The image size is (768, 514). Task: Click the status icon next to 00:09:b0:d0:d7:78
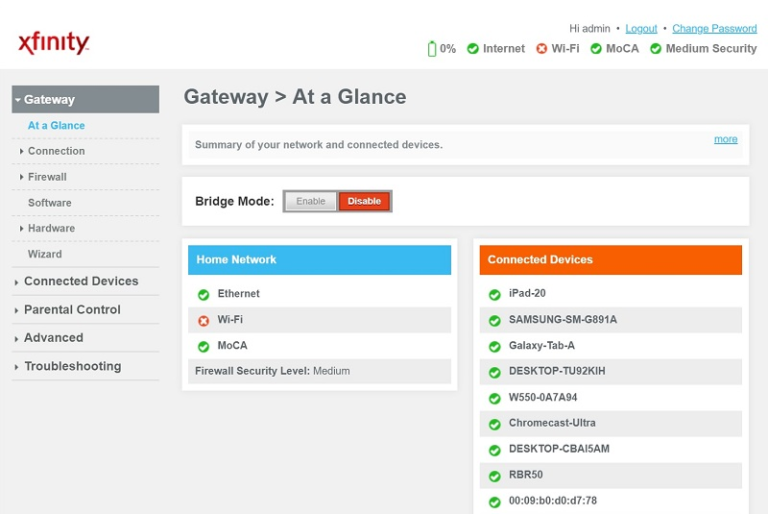[495, 502]
